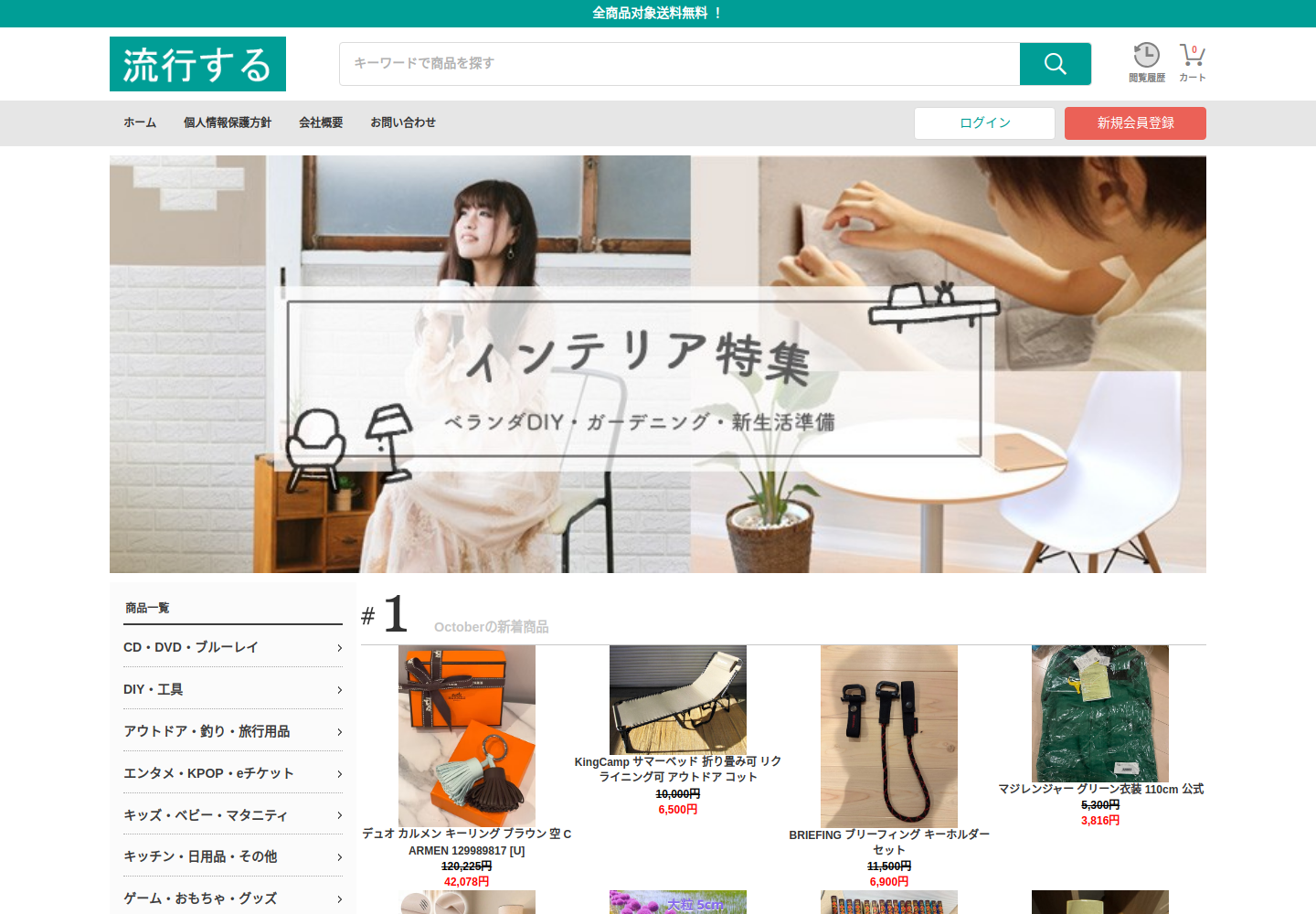Viewport: 1316px width, 914px height.
Task: Click the 6,500円 sale price
Action: click(x=678, y=810)
